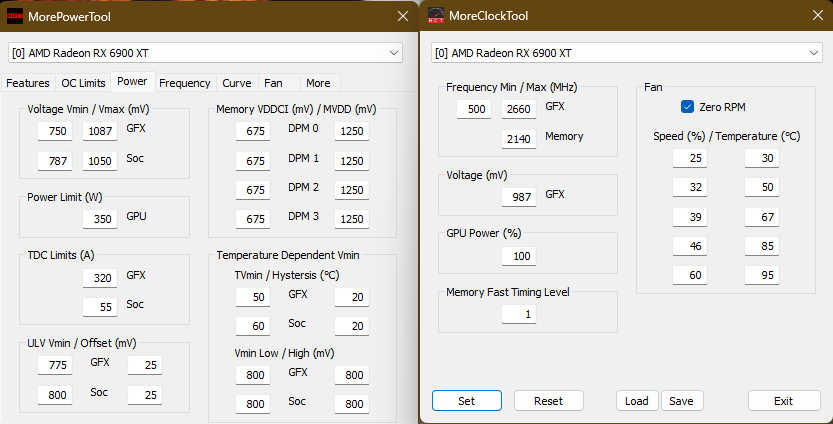This screenshot has height=424, width=833.
Task: Close the MoreClockTool window
Action: click(x=818, y=15)
